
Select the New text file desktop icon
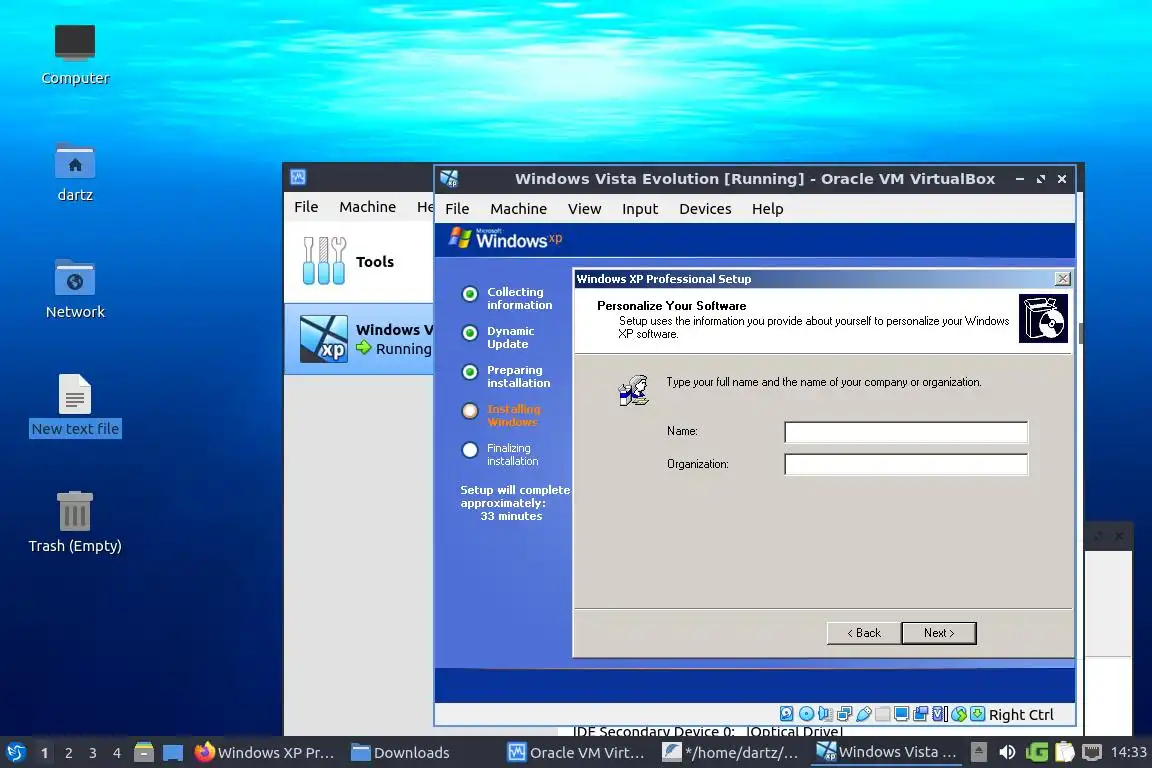pyautogui.click(x=75, y=406)
